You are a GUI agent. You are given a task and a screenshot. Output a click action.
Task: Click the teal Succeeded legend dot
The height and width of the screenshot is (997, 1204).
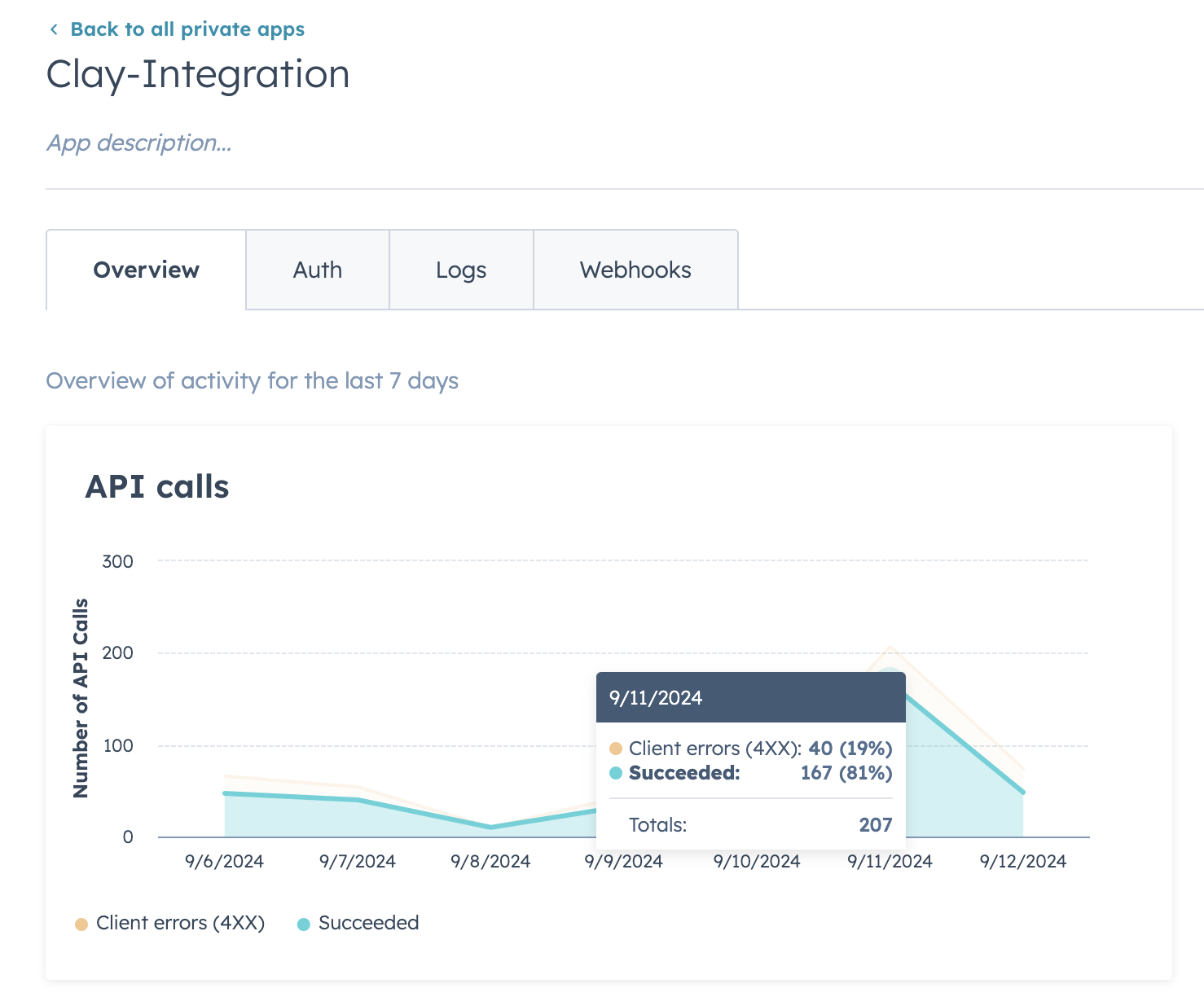(x=304, y=925)
